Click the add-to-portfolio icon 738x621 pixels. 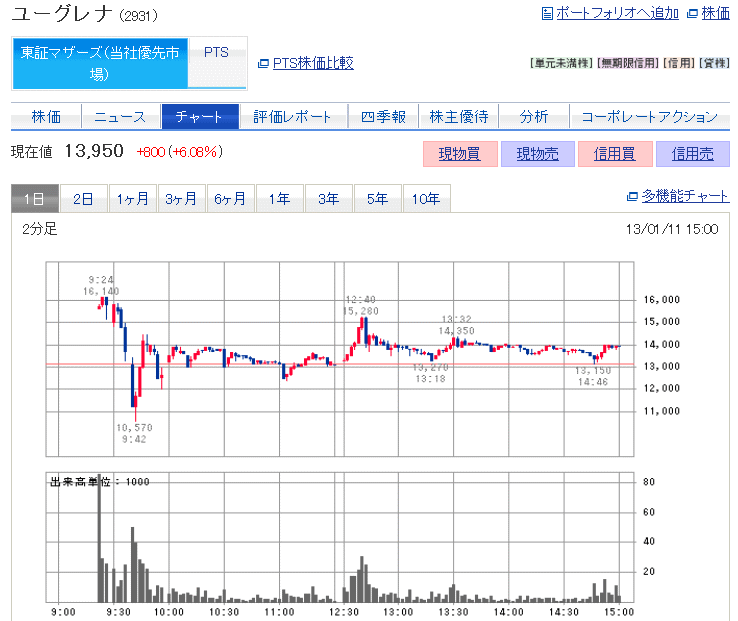(546, 14)
